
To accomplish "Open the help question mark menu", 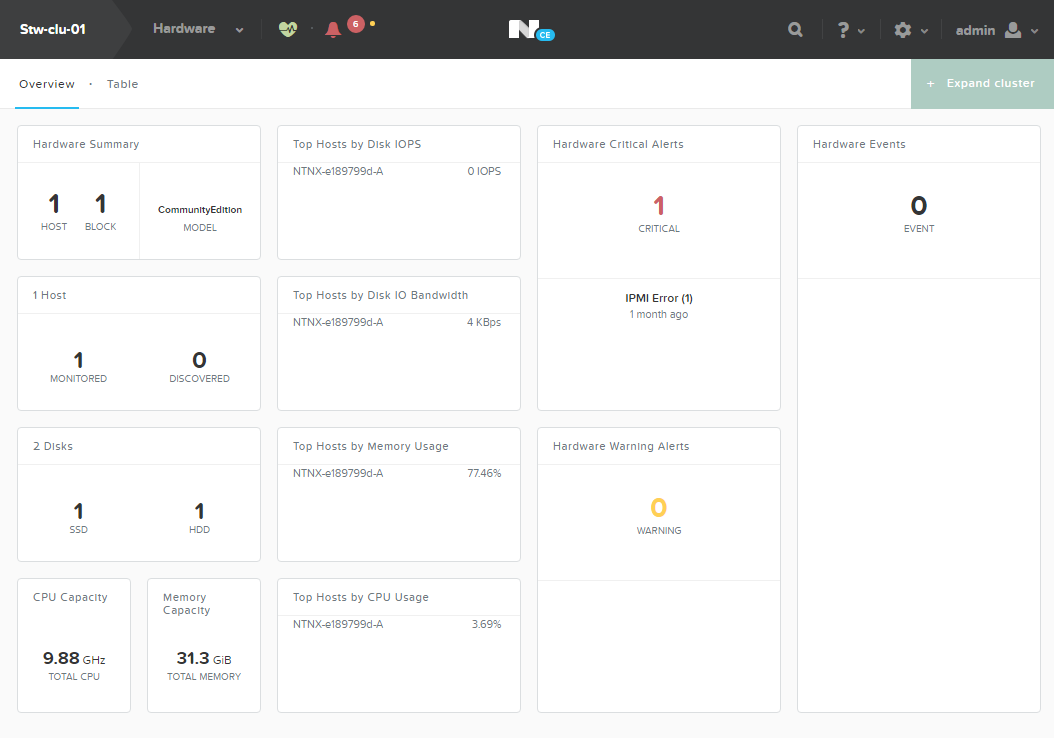I will point(843,29).
